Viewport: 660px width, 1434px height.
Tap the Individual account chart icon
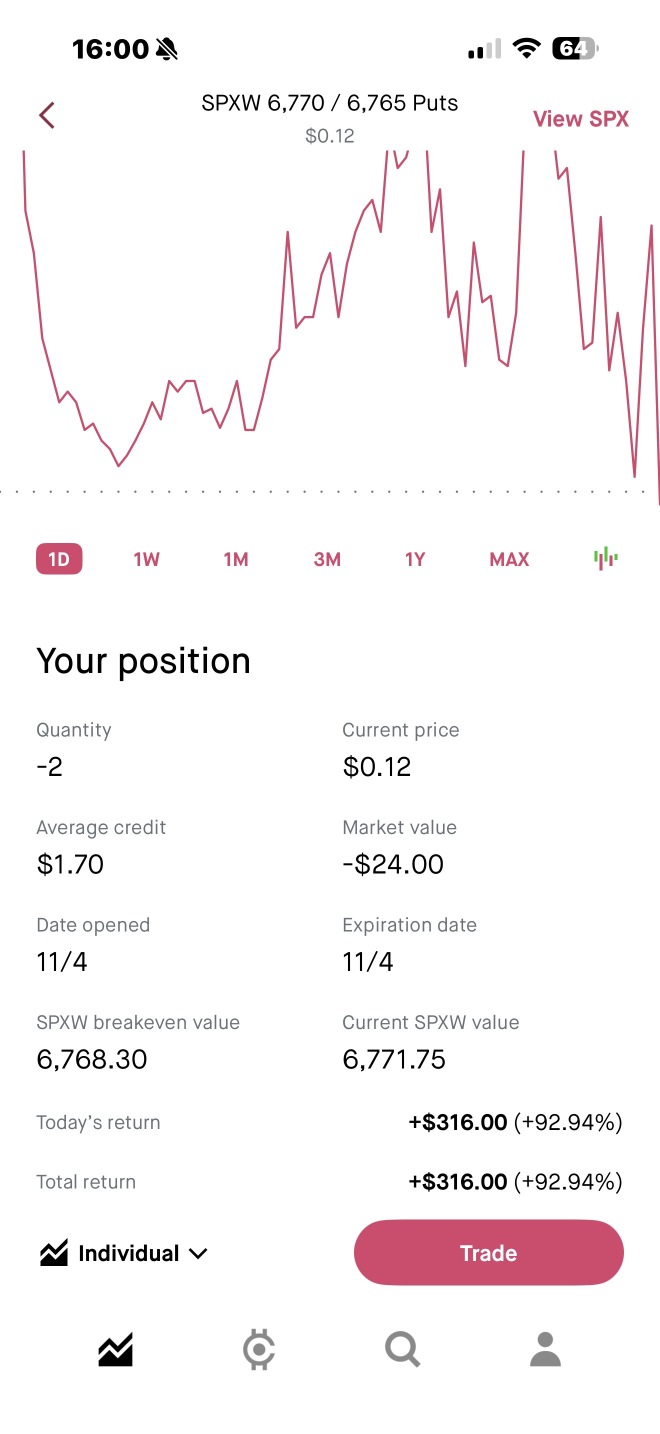[x=54, y=1253]
